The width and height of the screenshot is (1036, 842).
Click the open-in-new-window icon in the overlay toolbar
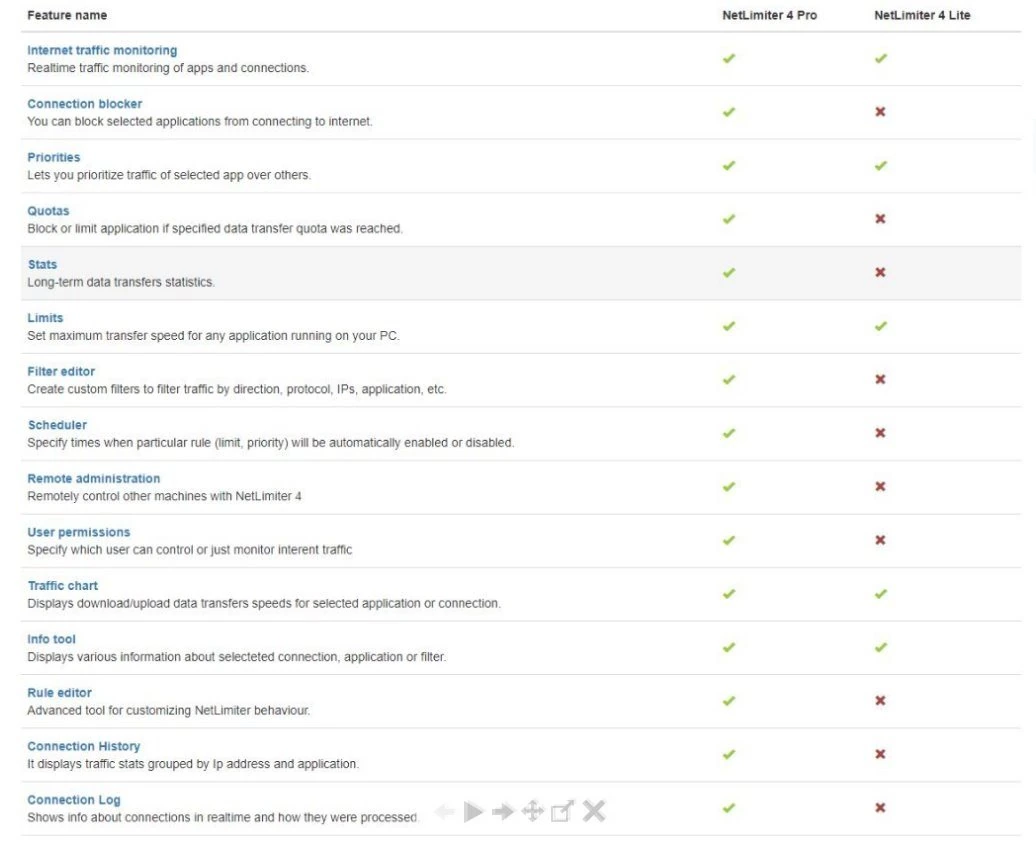[562, 811]
